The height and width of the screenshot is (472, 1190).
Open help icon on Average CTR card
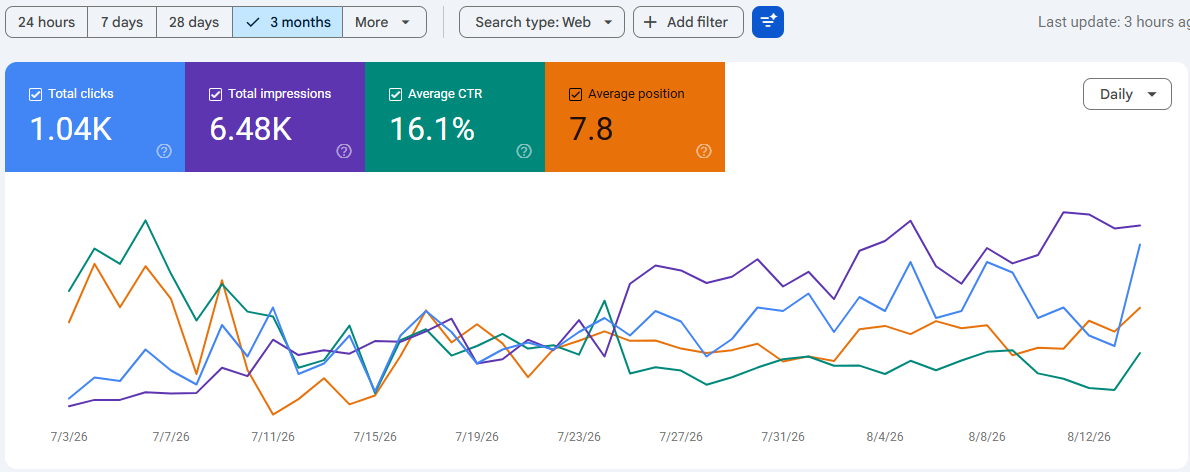point(524,151)
